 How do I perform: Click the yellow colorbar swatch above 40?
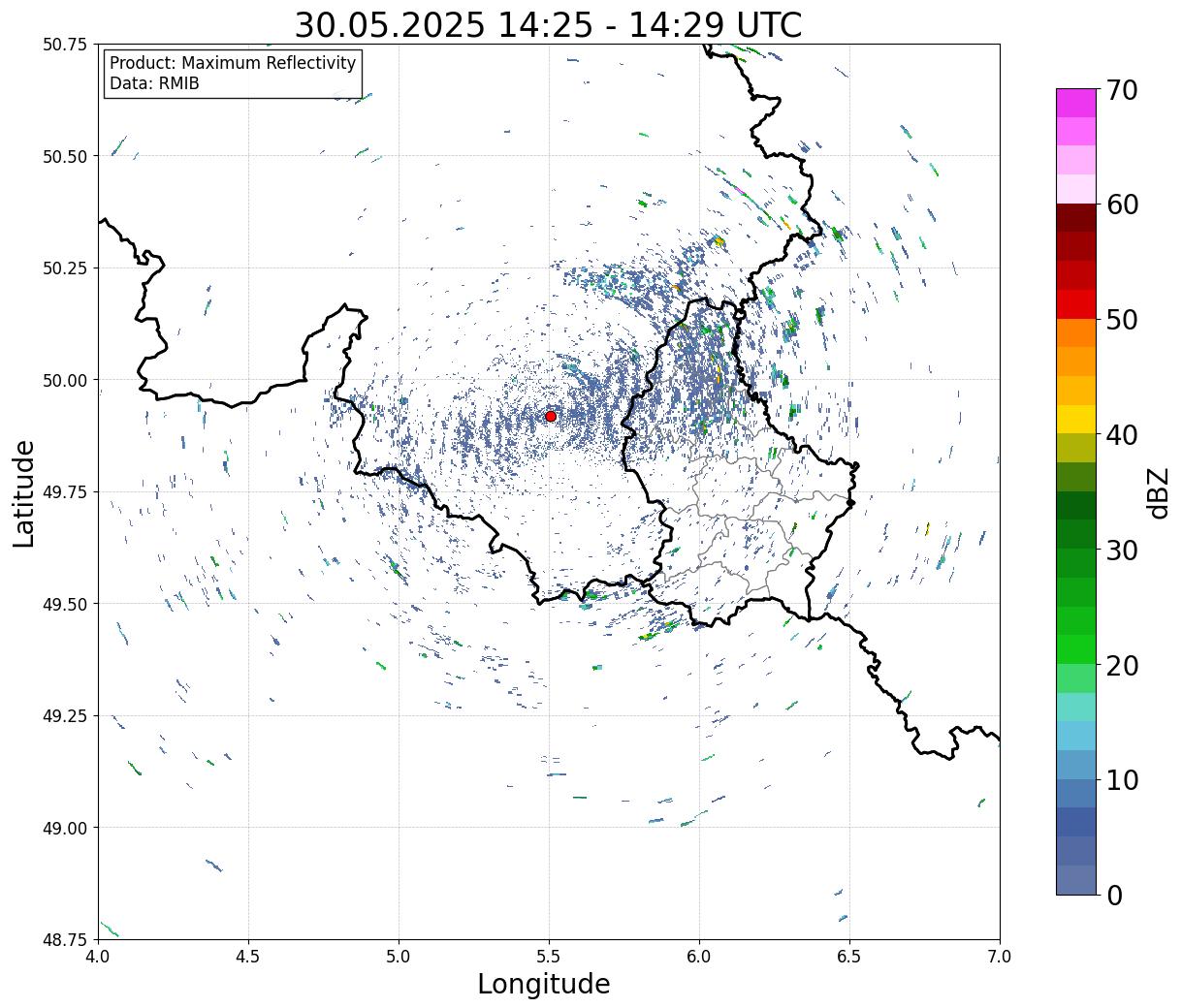tap(1076, 419)
